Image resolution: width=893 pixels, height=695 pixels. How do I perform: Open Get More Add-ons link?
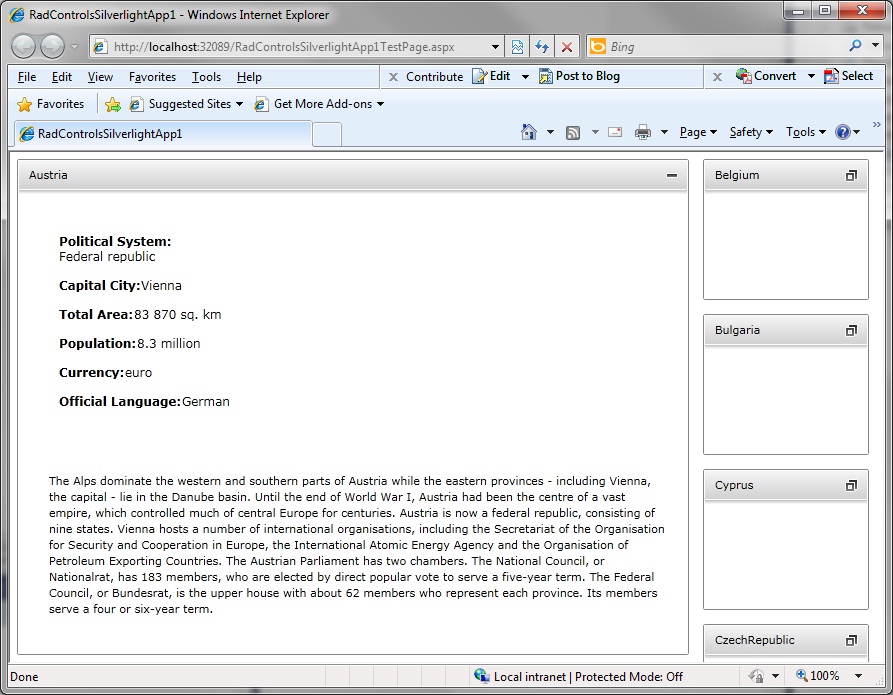coord(319,104)
